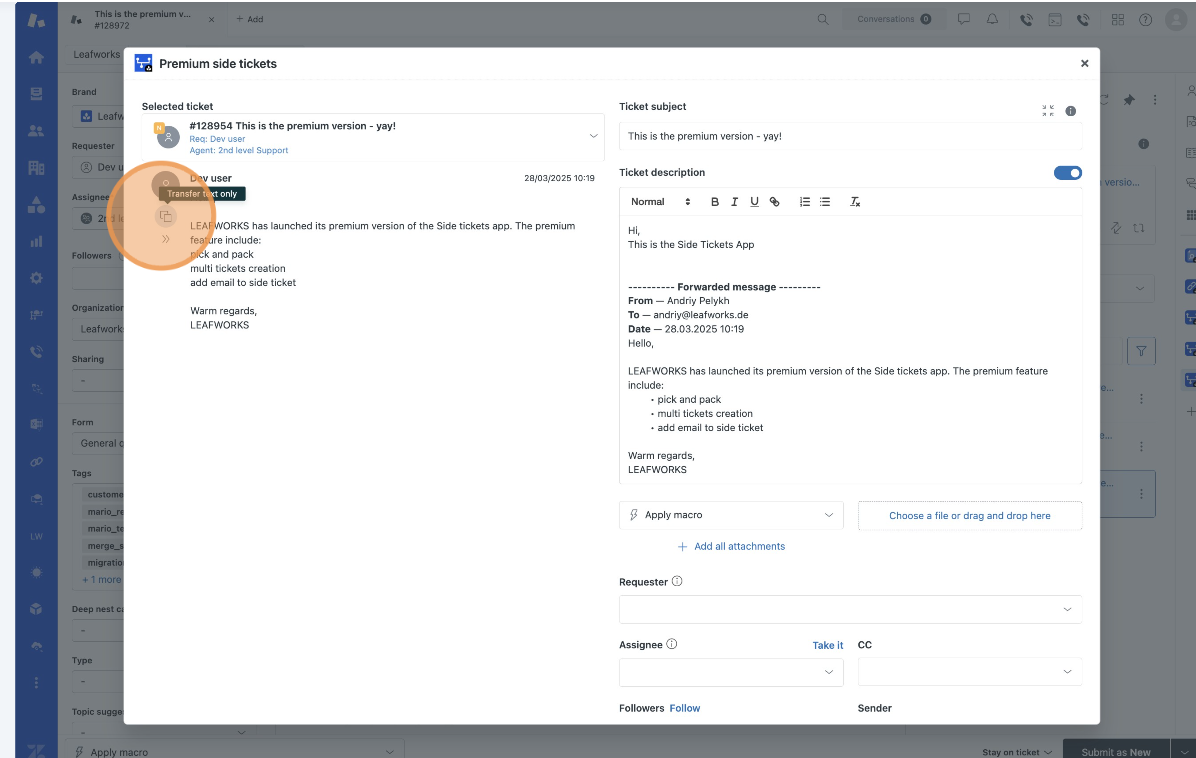This screenshot has width=1196, height=758.
Task: Add a new tab with + Add
Action: point(249,19)
